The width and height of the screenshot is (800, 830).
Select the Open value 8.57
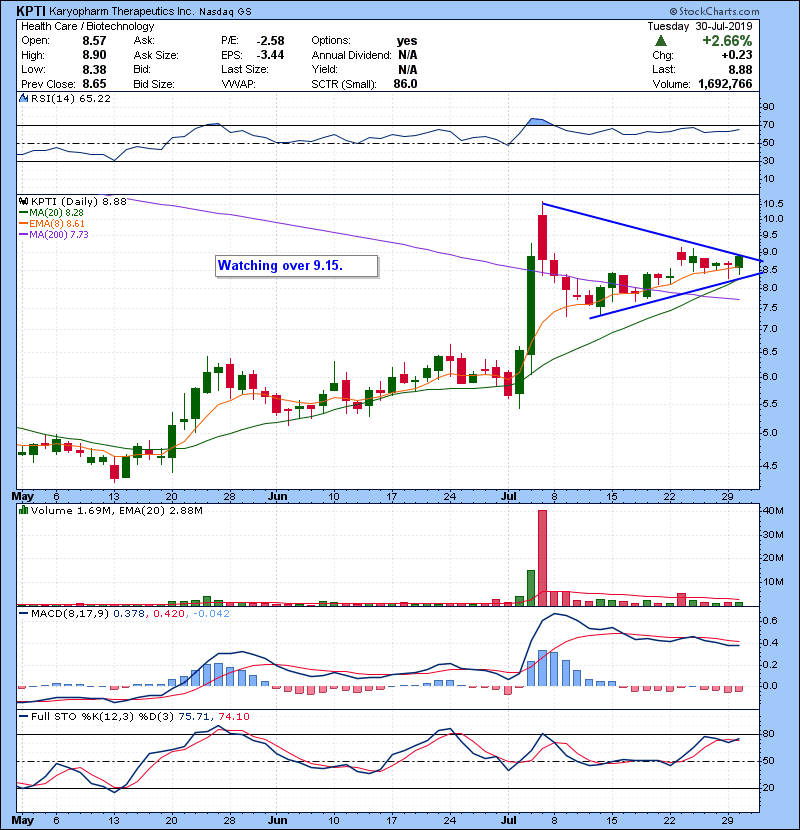click(x=94, y=41)
